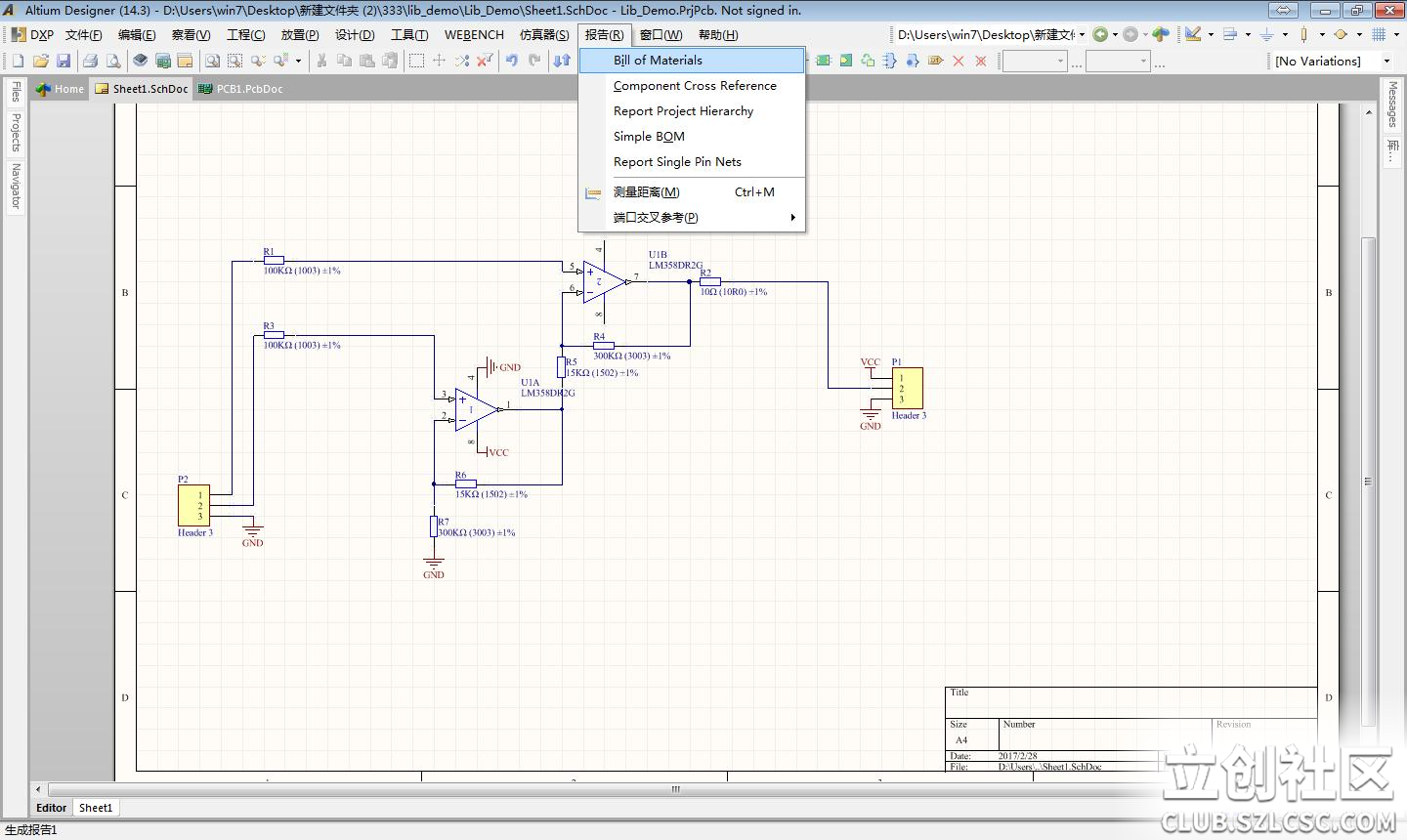
Task: Click the Zoom area magnifier icon
Action: coord(234,61)
